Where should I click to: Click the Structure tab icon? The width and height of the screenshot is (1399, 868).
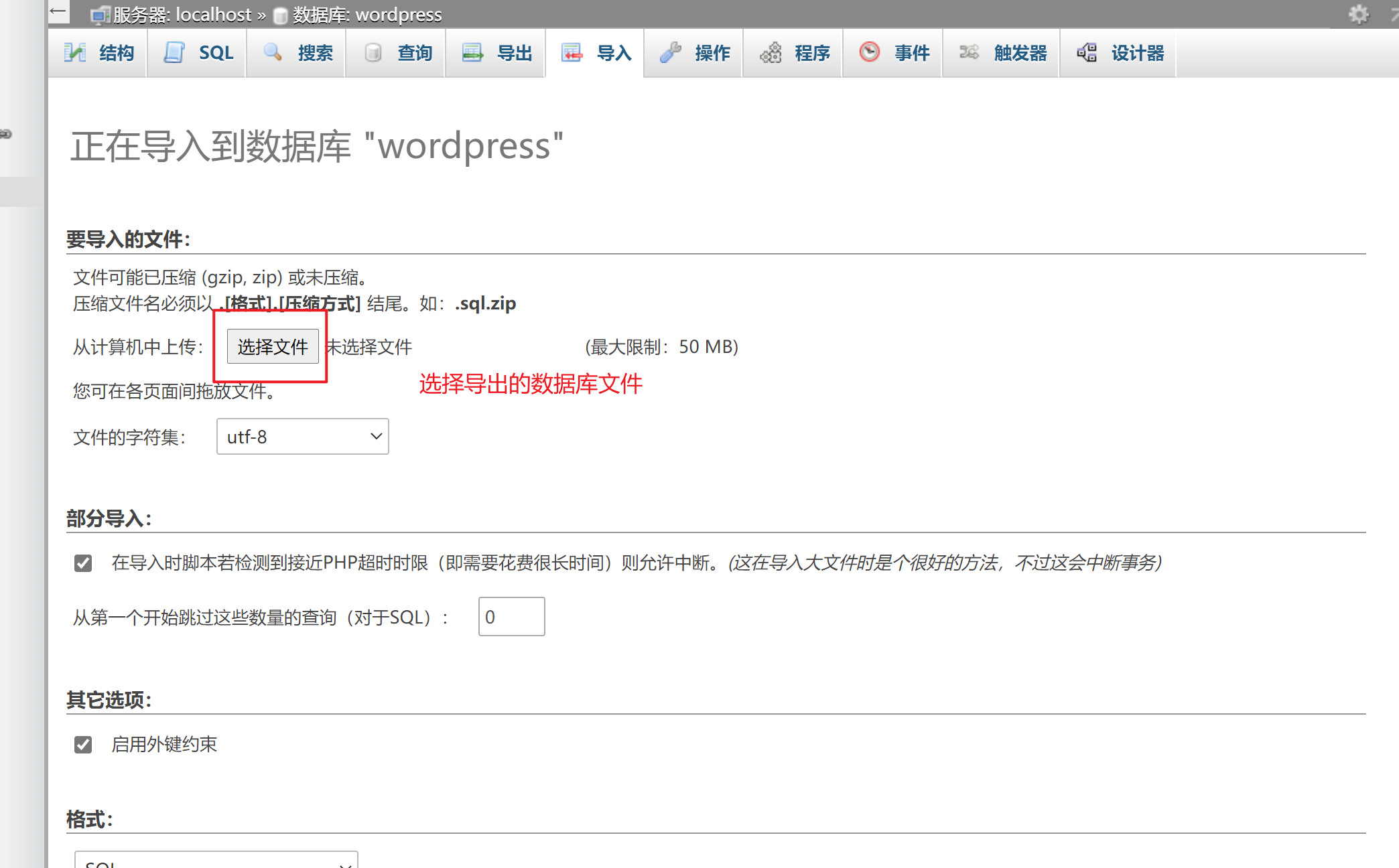pos(74,52)
